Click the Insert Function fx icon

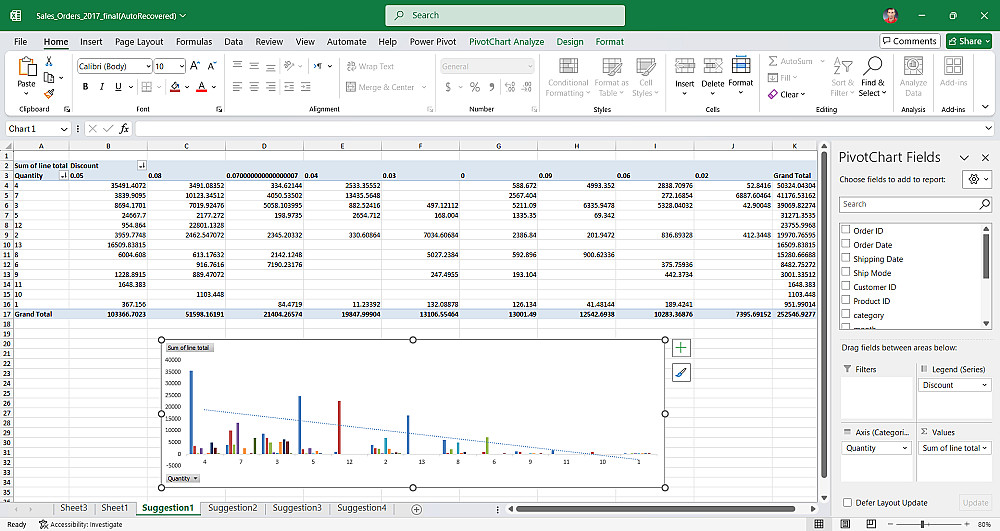click(124, 129)
